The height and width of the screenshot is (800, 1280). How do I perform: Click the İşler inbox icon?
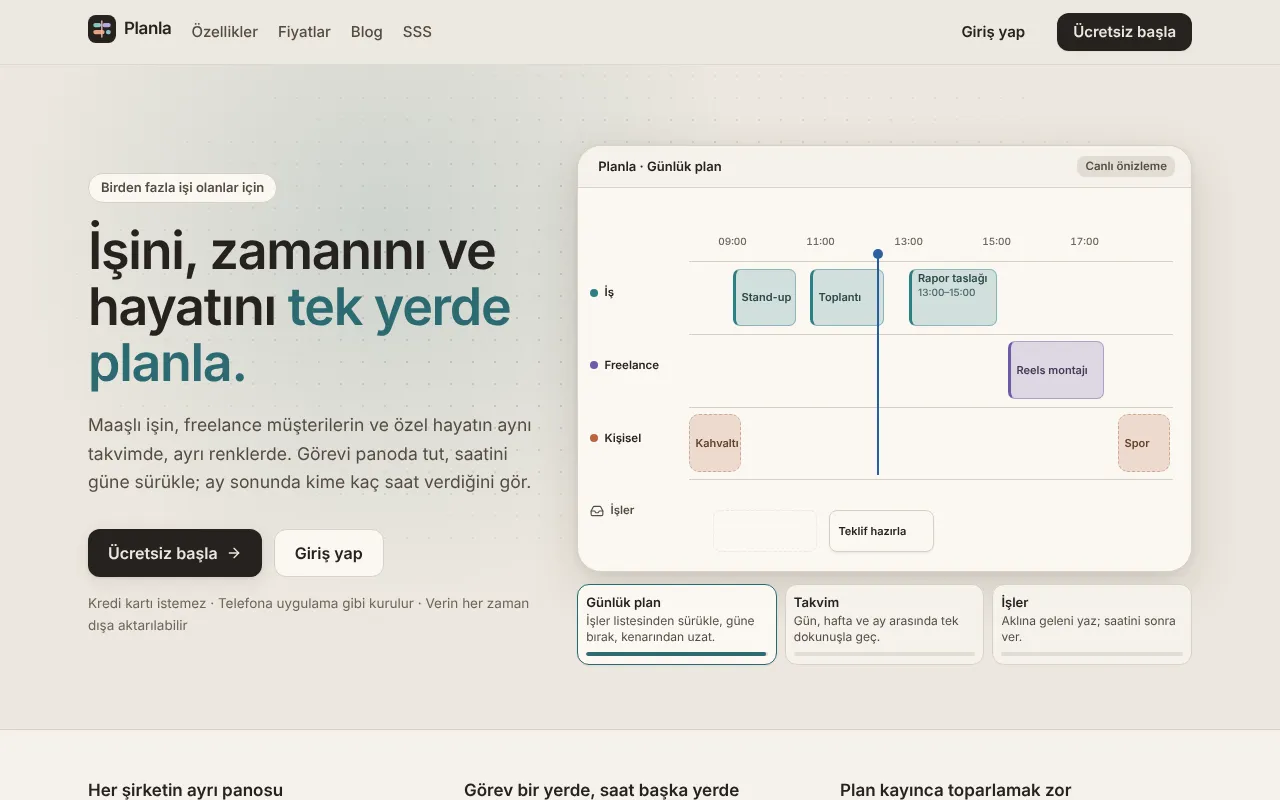(597, 511)
